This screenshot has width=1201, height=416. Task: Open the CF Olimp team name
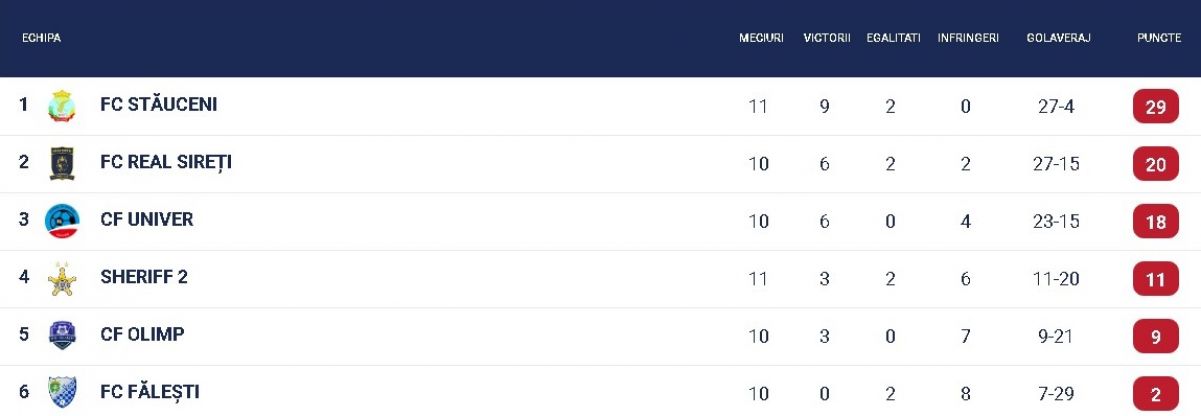point(142,335)
